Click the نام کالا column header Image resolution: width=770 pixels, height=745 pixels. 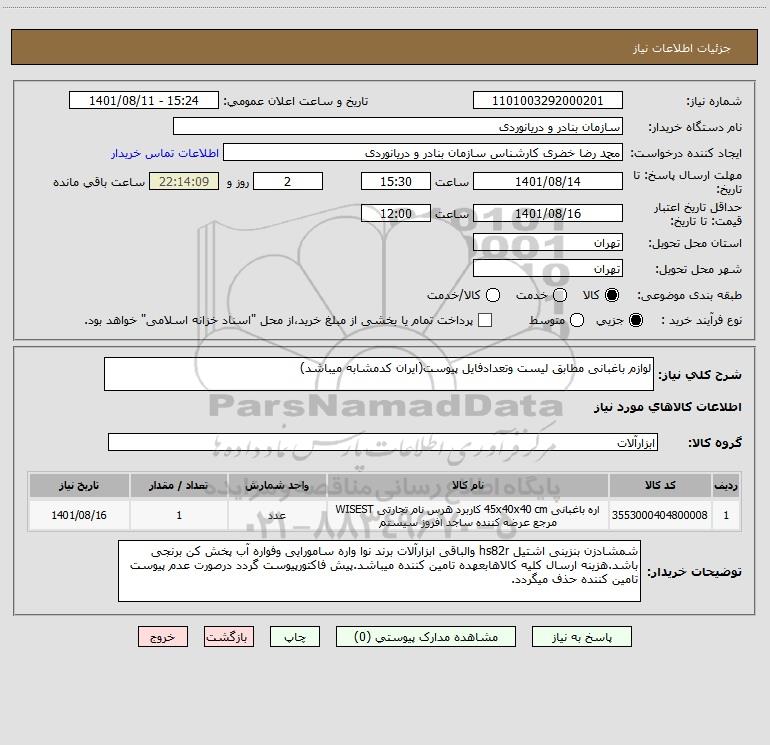pos(468,485)
